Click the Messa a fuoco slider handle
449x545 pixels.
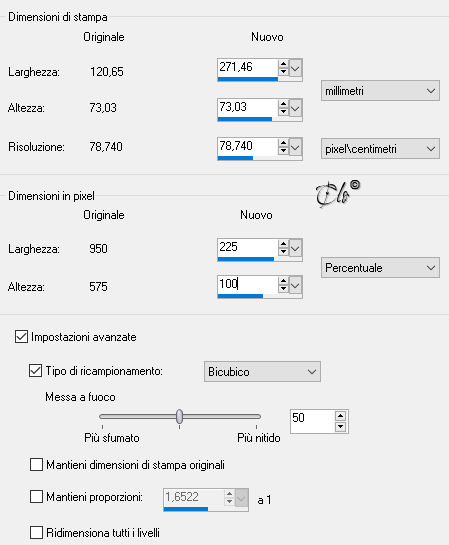(x=179, y=416)
